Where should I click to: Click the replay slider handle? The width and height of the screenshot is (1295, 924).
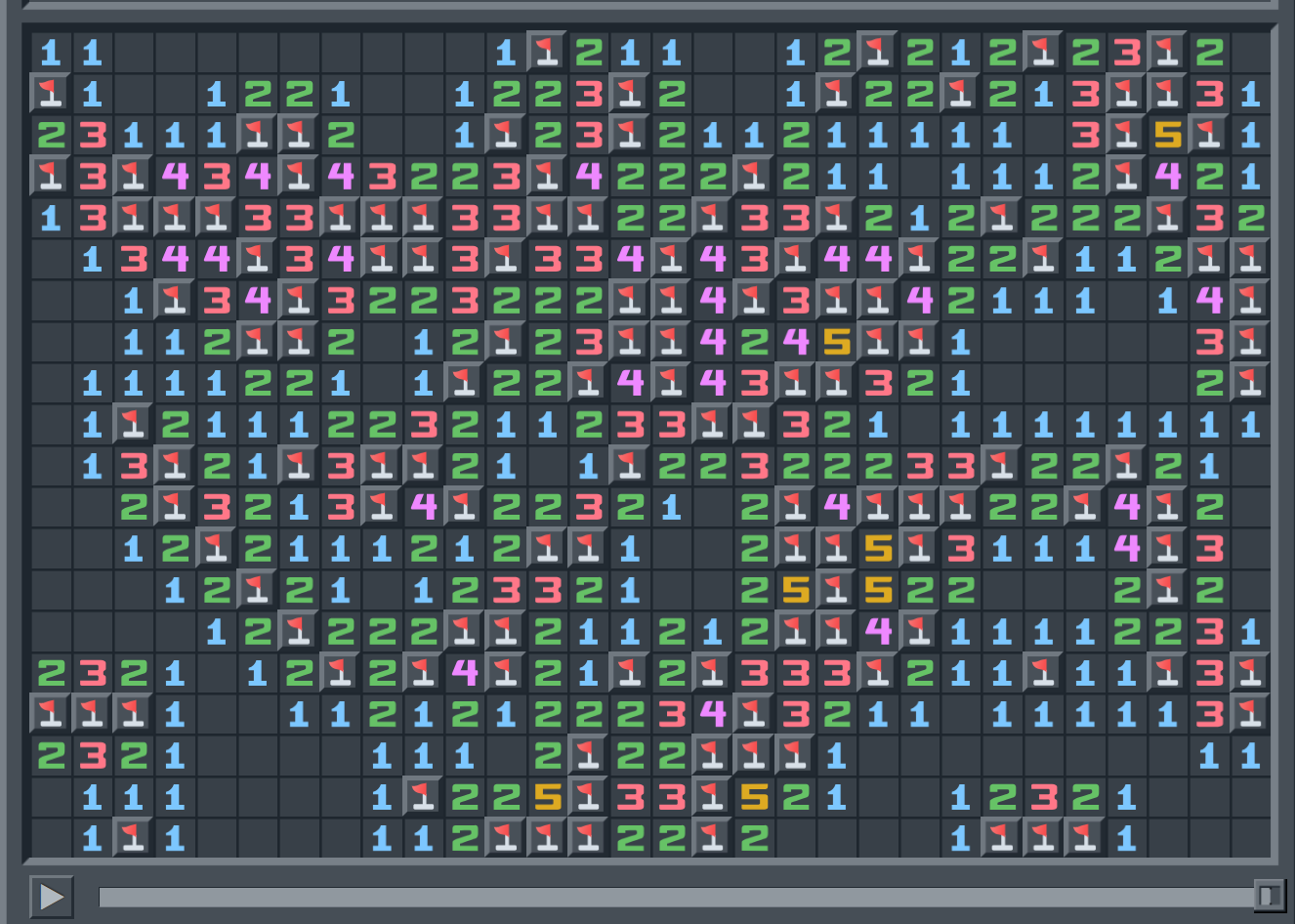coord(1268,896)
